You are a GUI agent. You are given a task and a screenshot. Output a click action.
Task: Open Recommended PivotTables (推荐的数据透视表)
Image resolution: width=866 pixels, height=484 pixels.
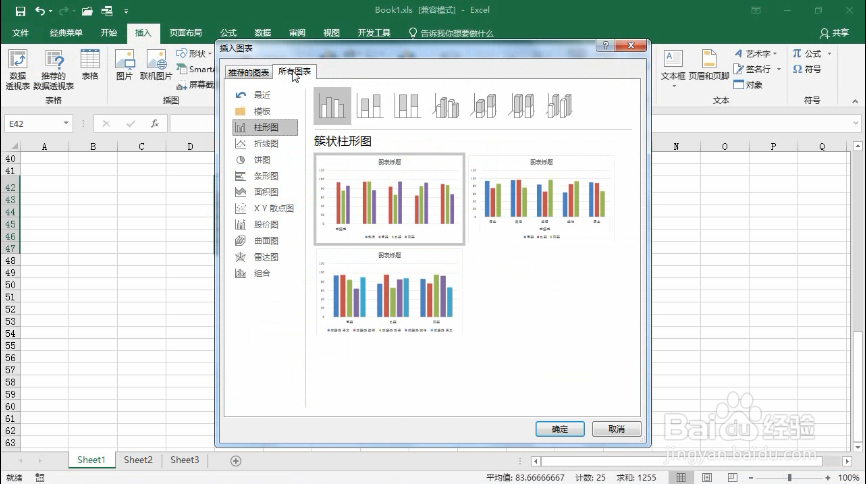click(54, 70)
